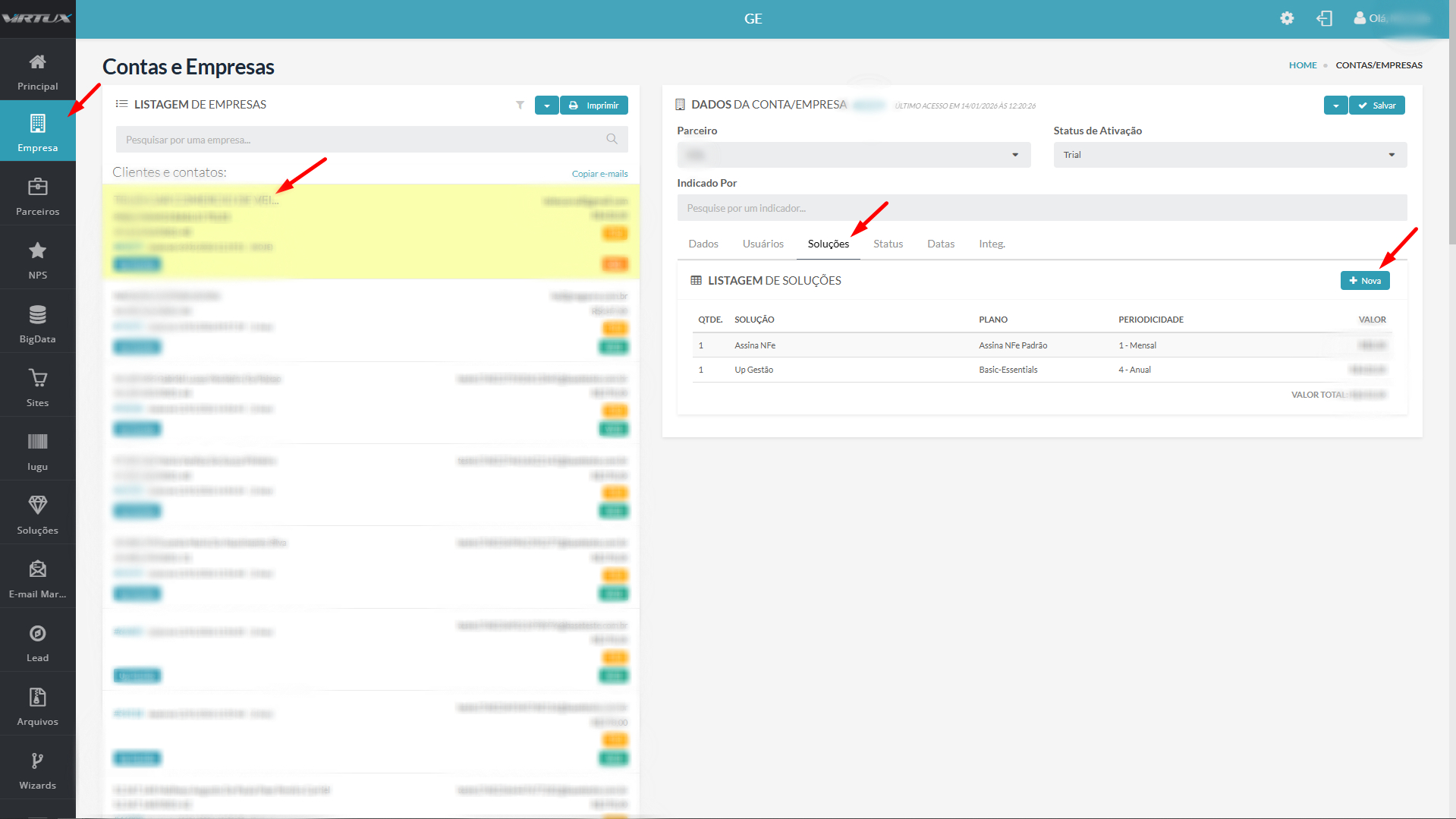Click the Copiar e-mails link

[599, 174]
